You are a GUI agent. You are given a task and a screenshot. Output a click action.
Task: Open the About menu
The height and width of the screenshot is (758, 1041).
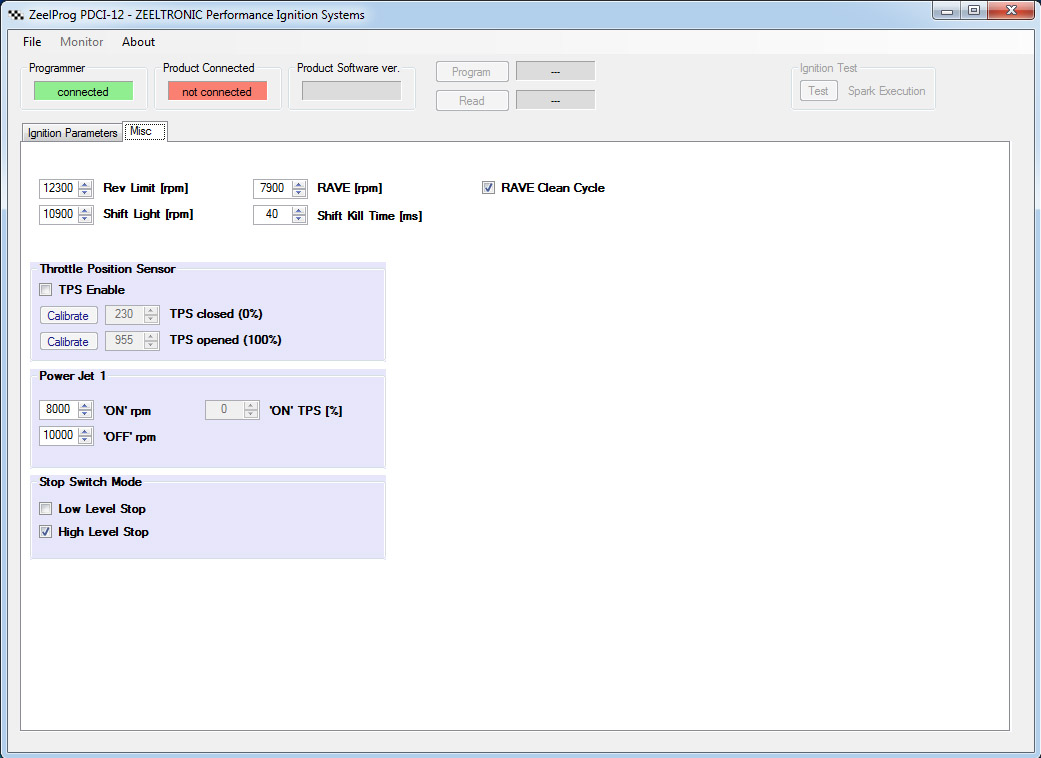(x=138, y=42)
